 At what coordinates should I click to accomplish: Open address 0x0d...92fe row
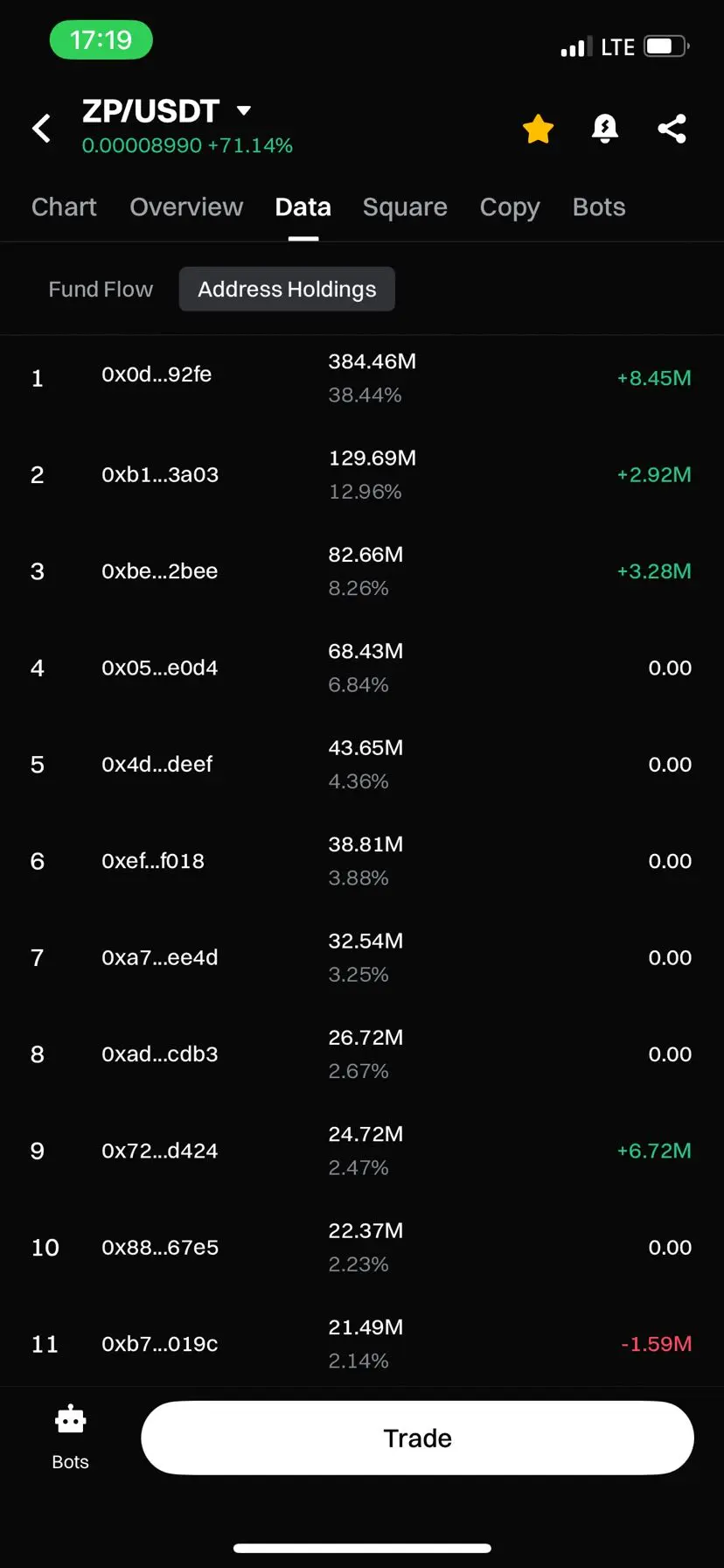click(x=362, y=378)
